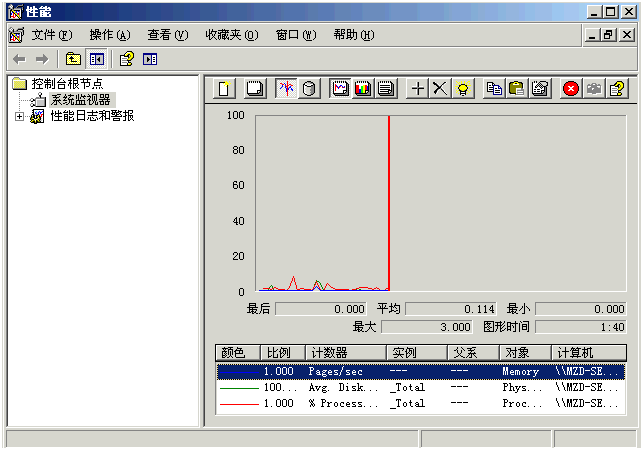Click the 对象 column header
Screen dimensions: 643x450
[525, 352]
